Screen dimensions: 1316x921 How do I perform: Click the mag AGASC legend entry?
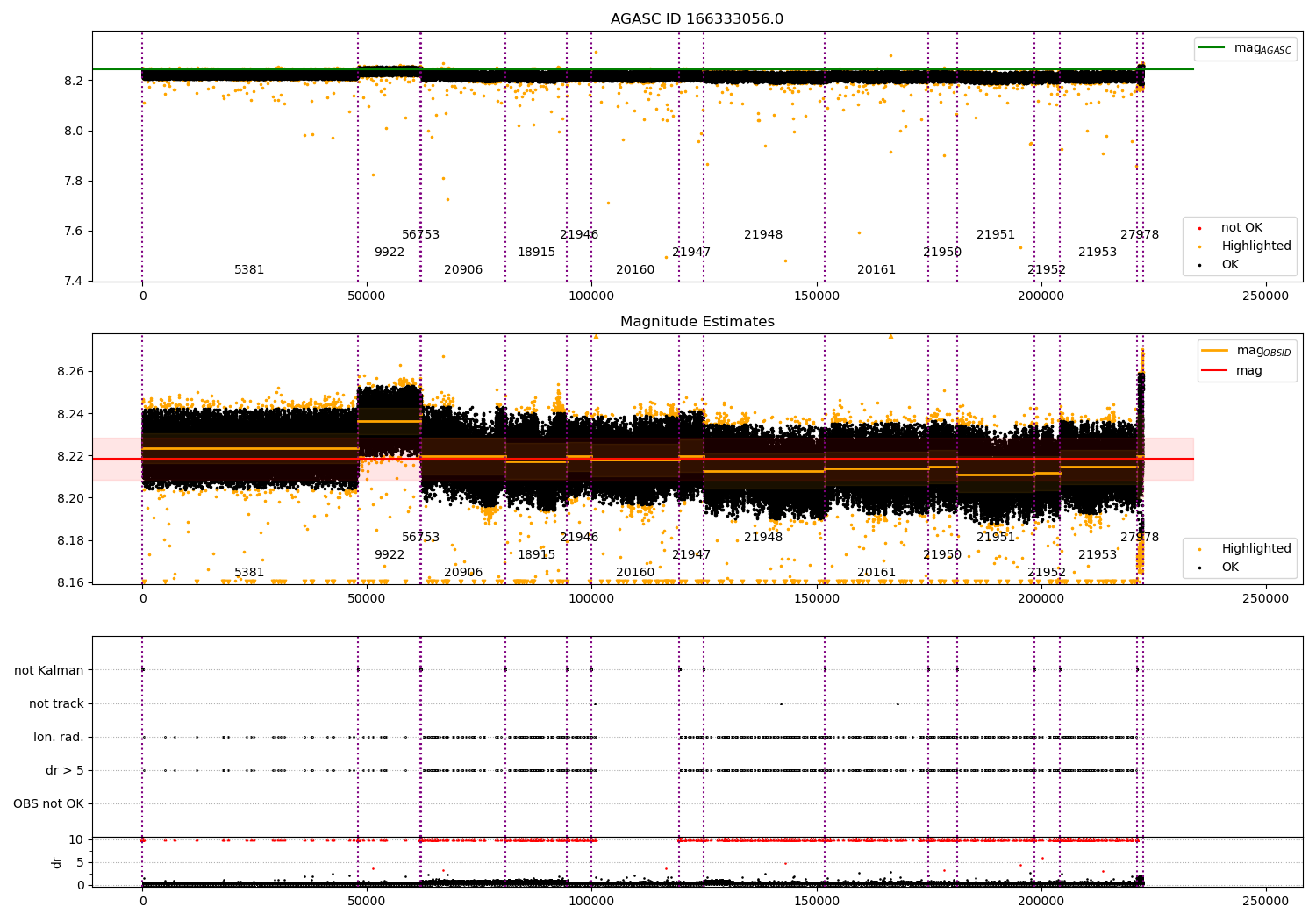coord(1245,48)
